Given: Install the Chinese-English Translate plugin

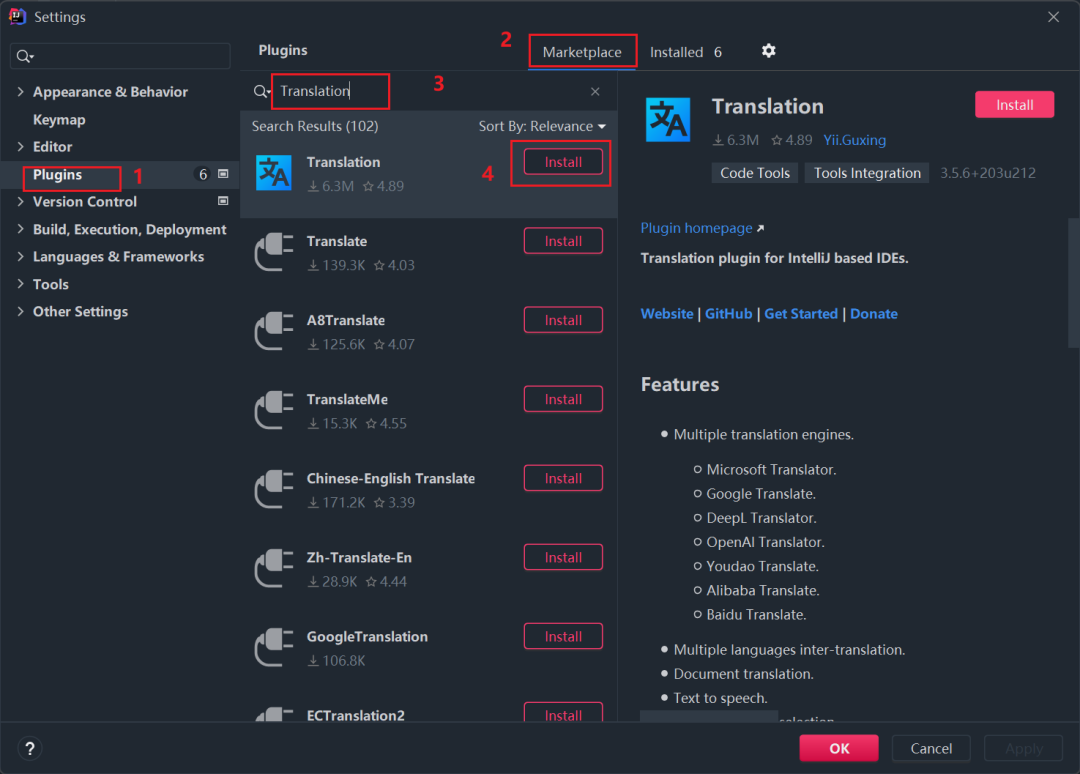Looking at the screenshot, I should 563,479.
